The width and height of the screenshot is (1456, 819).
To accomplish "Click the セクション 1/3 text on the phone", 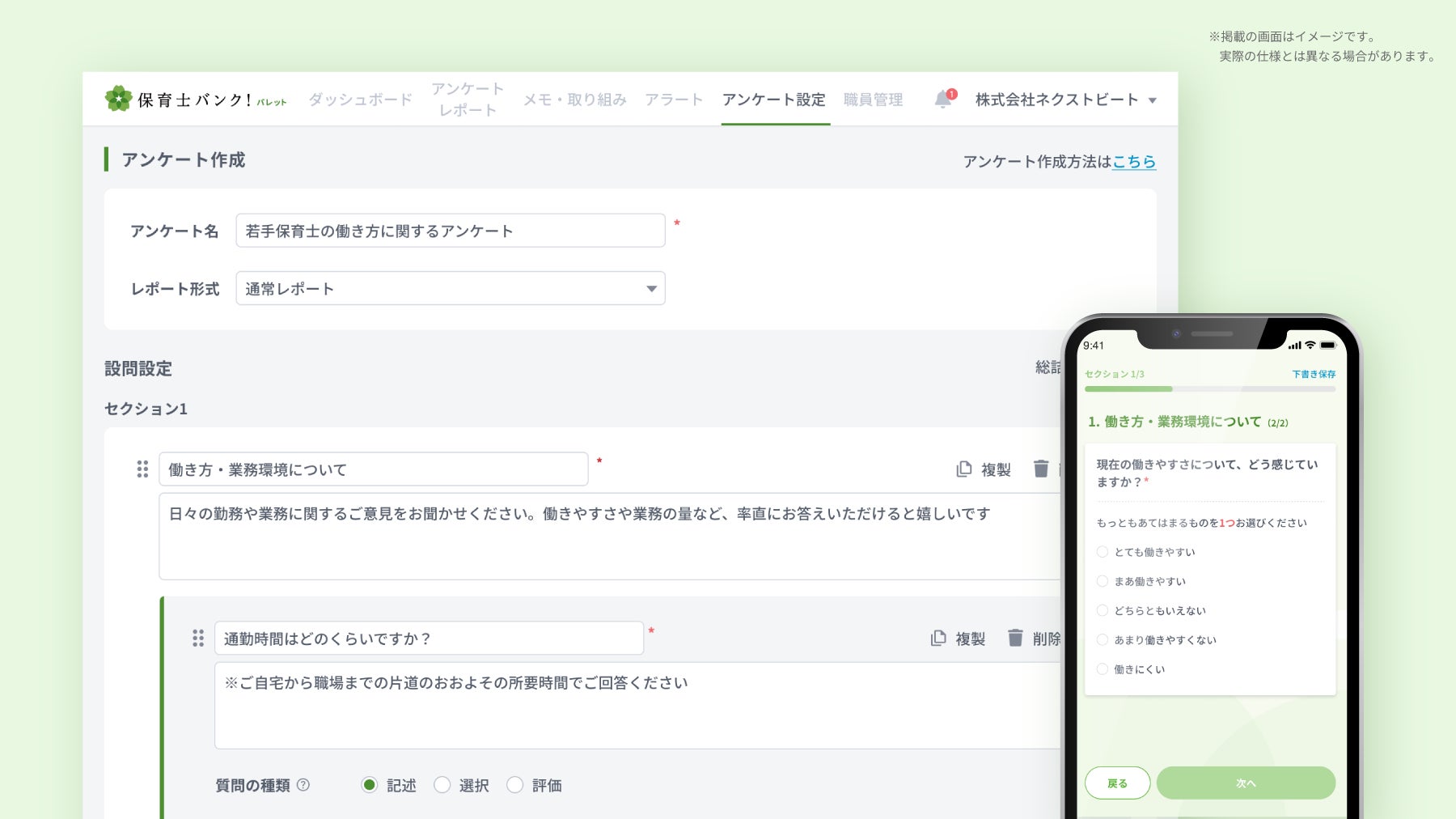I will tap(1115, 374).
